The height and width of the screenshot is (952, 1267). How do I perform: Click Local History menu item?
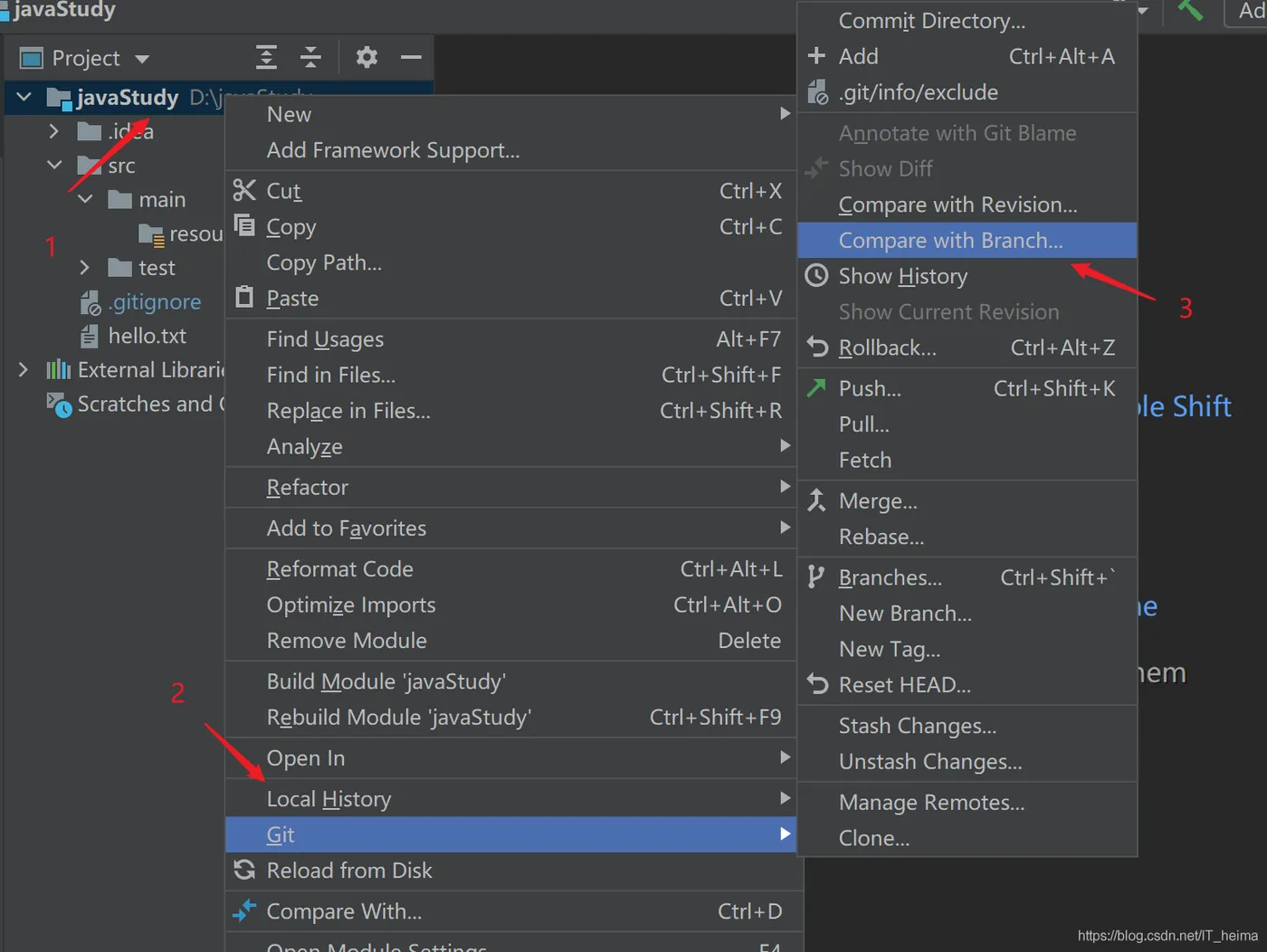click(x=510, y=799)
